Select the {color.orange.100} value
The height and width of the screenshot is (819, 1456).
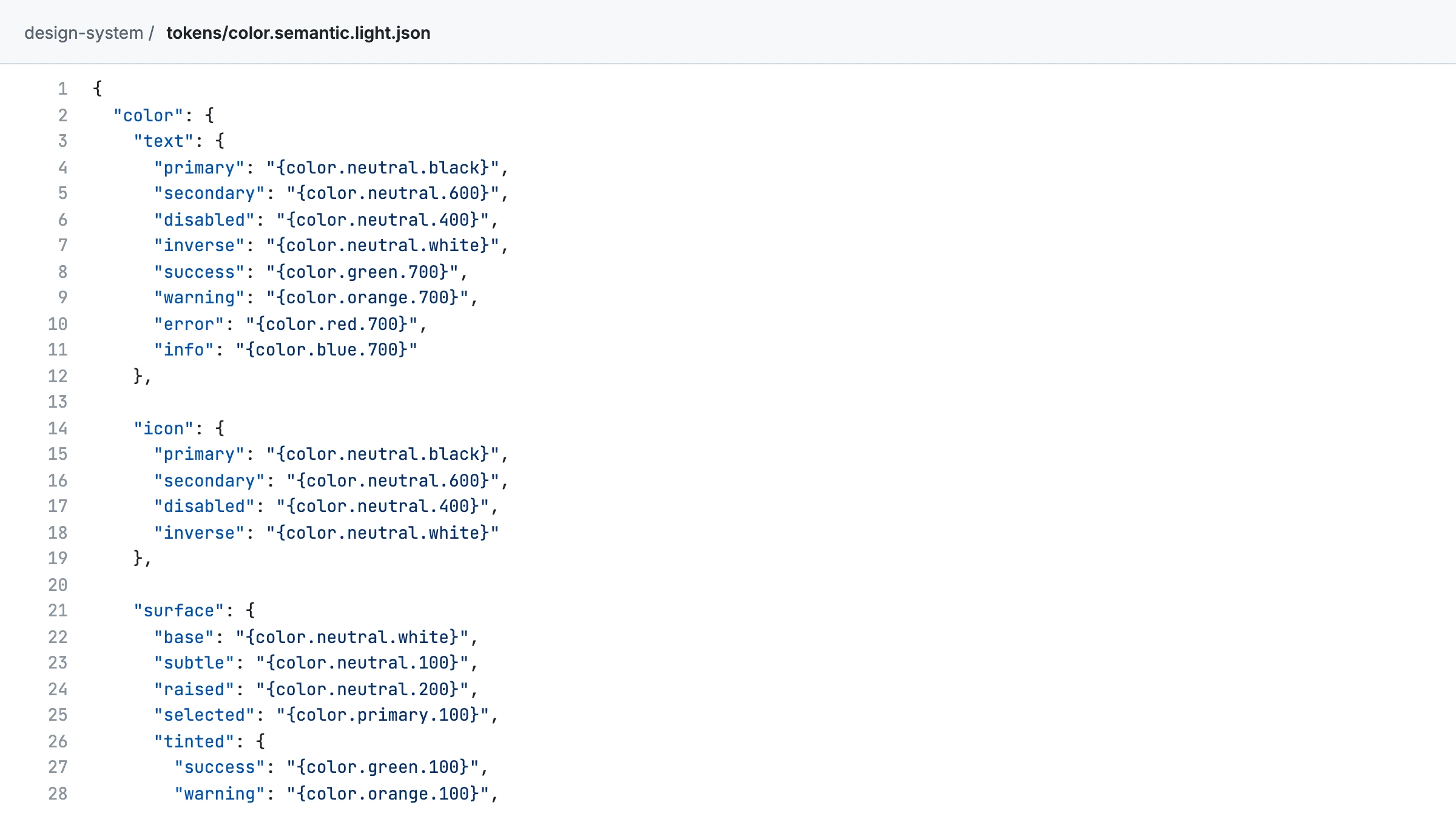tap(388, 794)
